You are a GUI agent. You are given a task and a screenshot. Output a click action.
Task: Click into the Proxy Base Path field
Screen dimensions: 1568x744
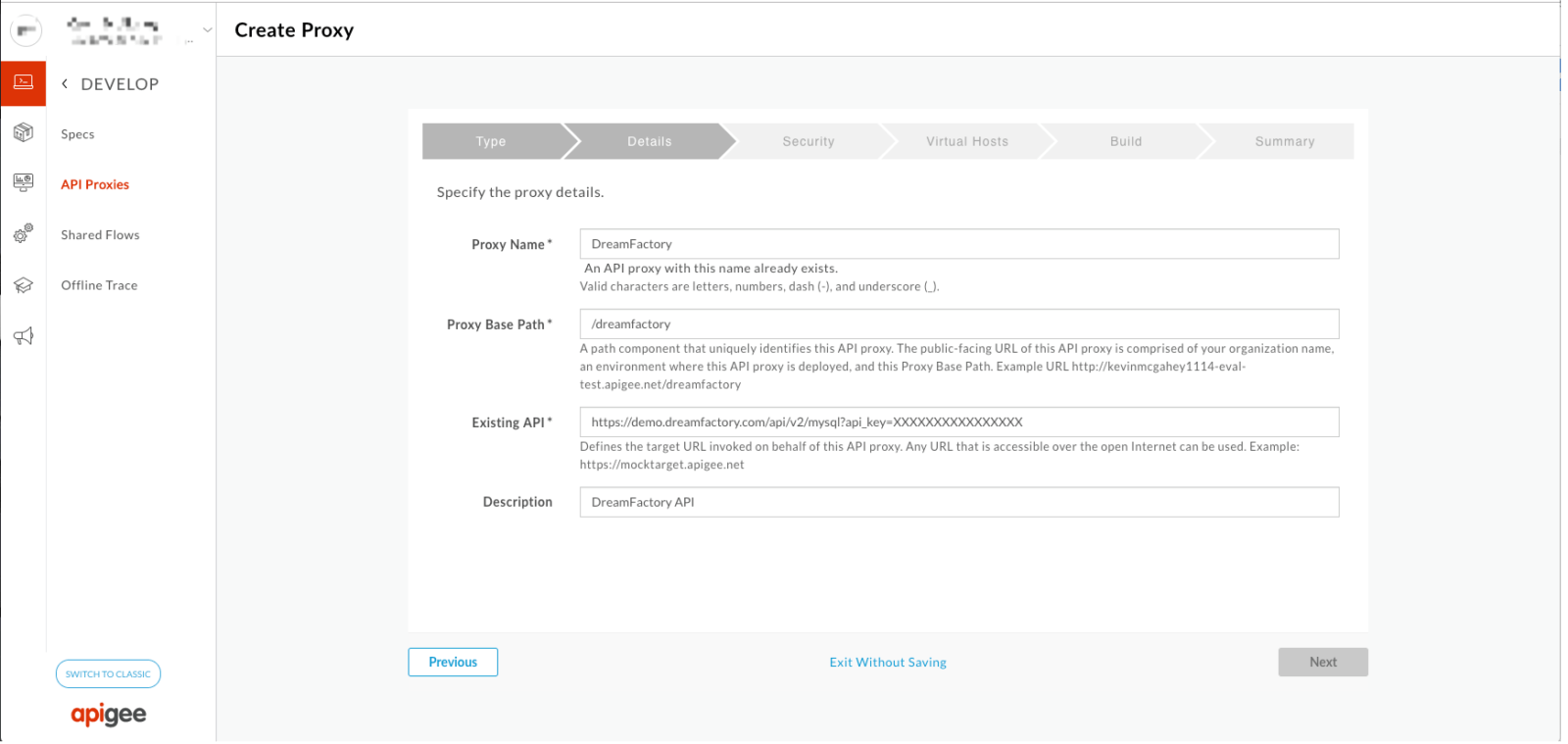click(959, 324)
